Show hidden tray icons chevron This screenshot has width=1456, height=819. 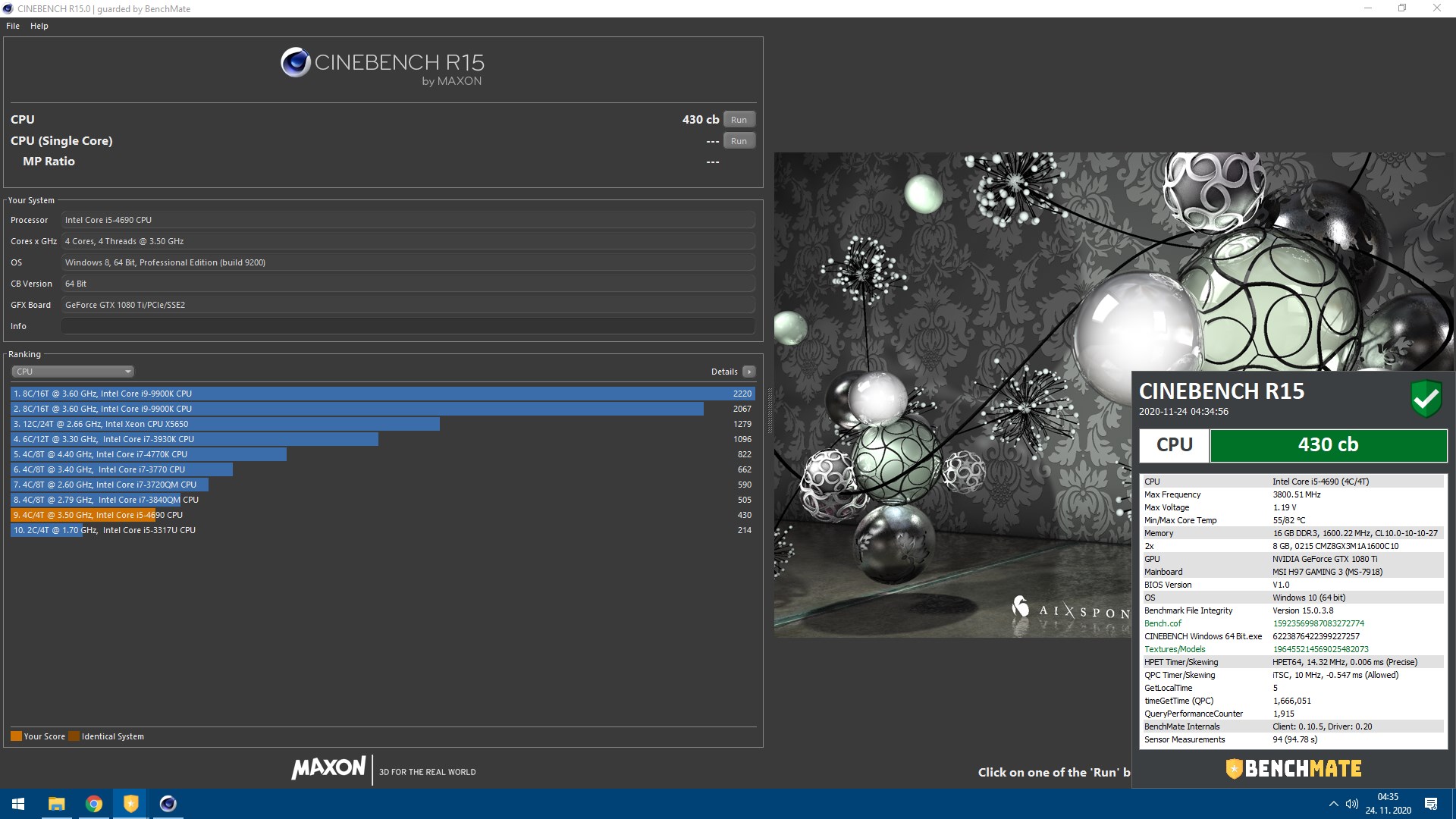1333,804
